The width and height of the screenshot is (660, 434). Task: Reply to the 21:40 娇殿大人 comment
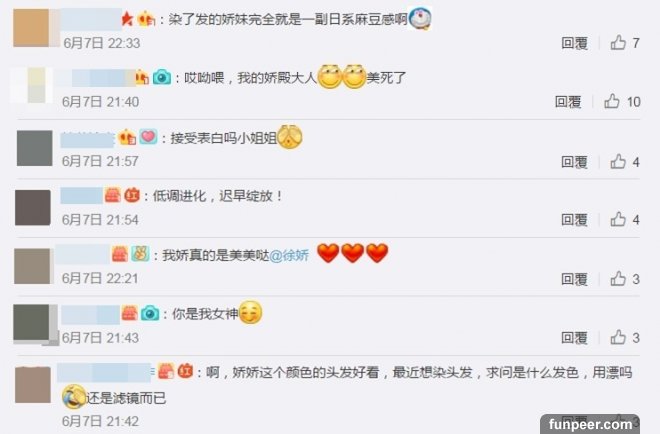tap(568, 102)
